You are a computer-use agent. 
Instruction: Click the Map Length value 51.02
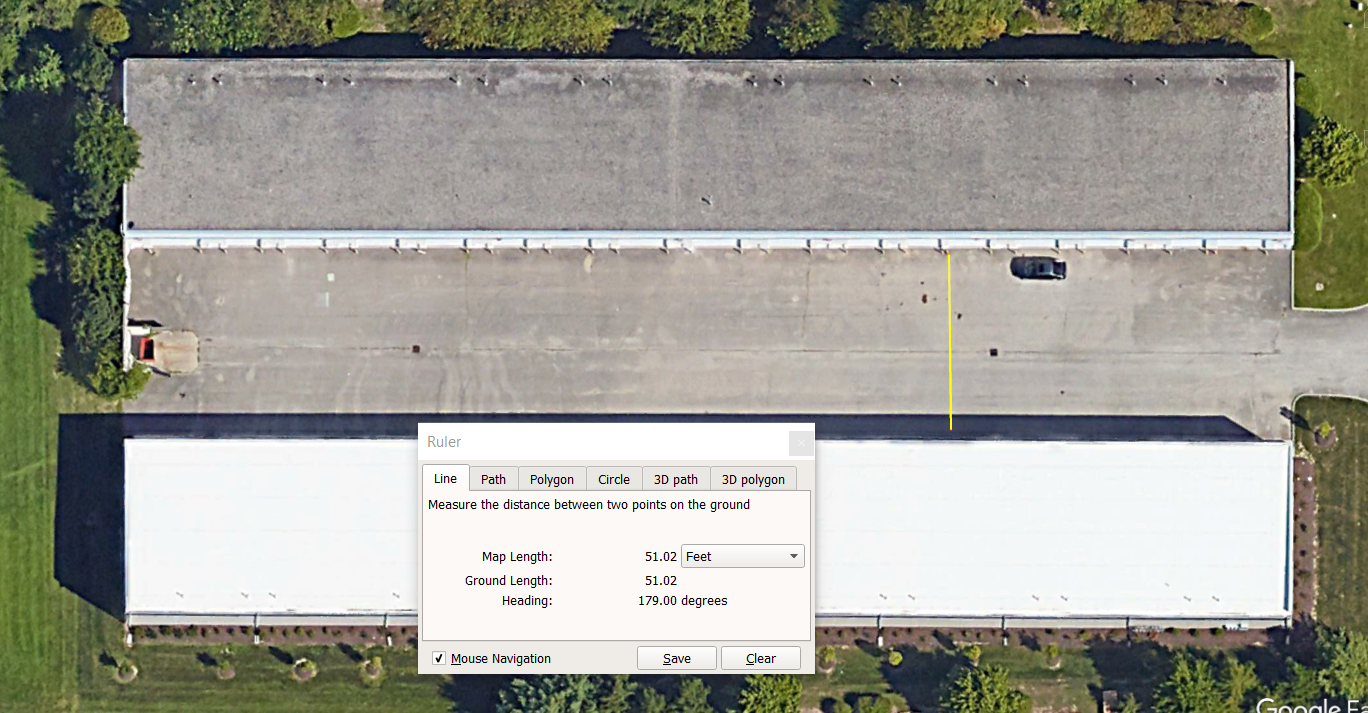660,556
